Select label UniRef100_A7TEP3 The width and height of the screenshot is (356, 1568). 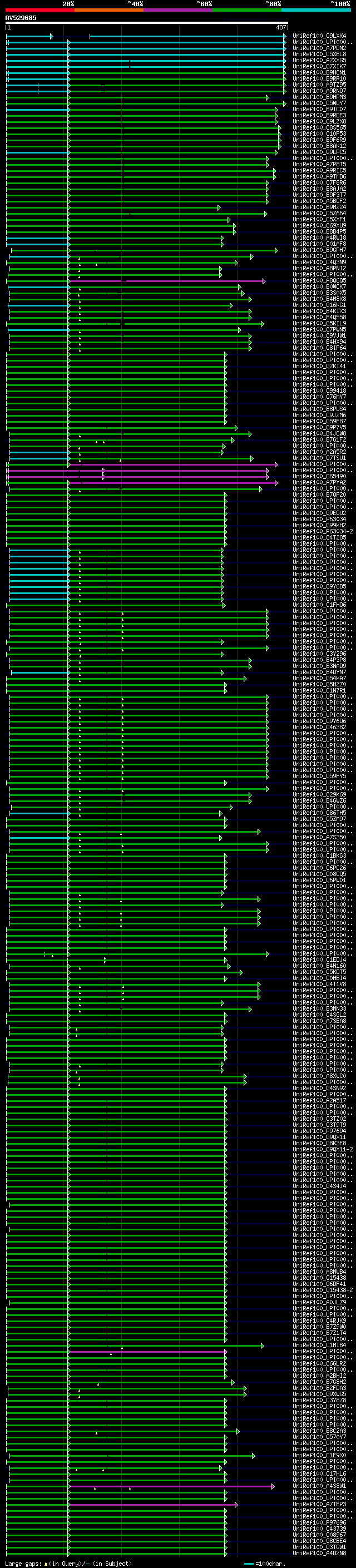coord(319,1504)
